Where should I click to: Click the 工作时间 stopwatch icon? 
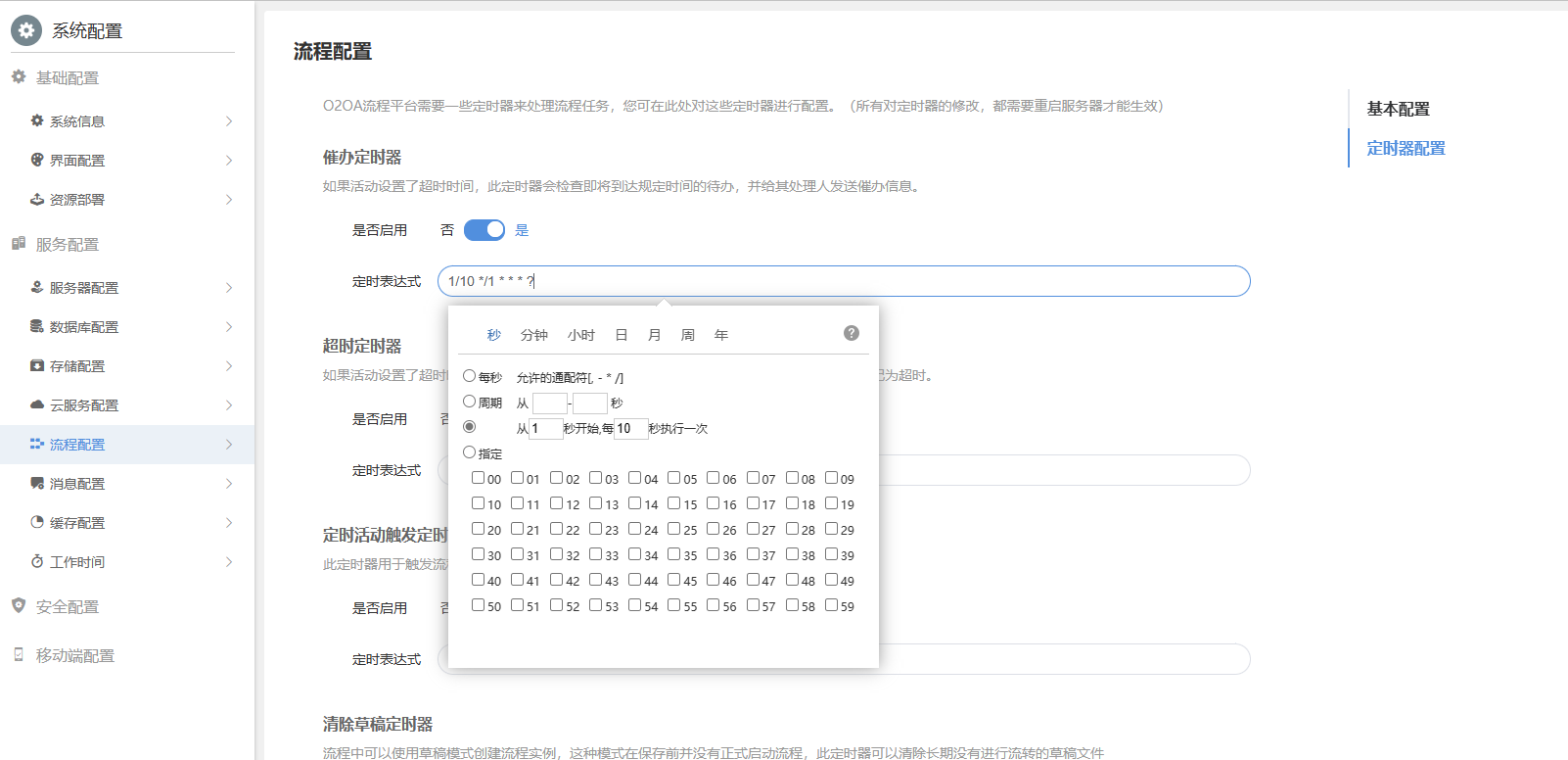[37, 561]
